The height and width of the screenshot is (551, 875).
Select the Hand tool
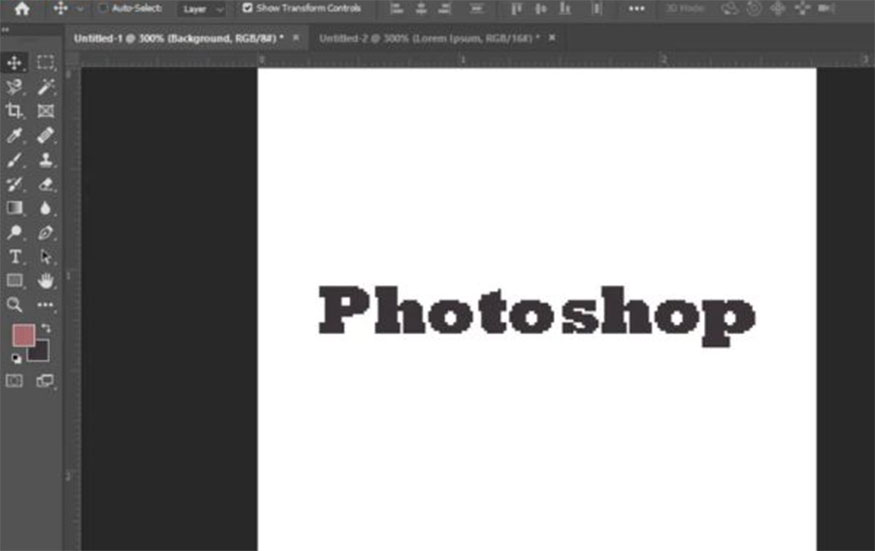45,280
